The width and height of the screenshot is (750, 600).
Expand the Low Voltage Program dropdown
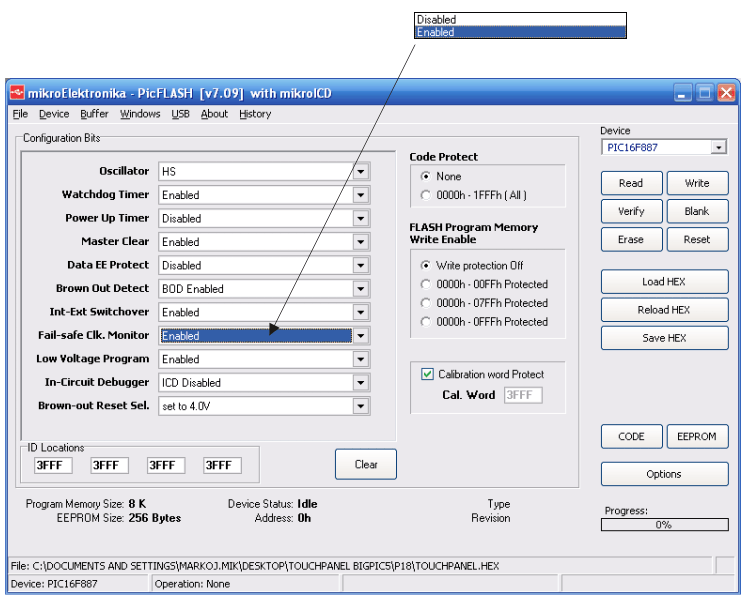tap(361, 359)
